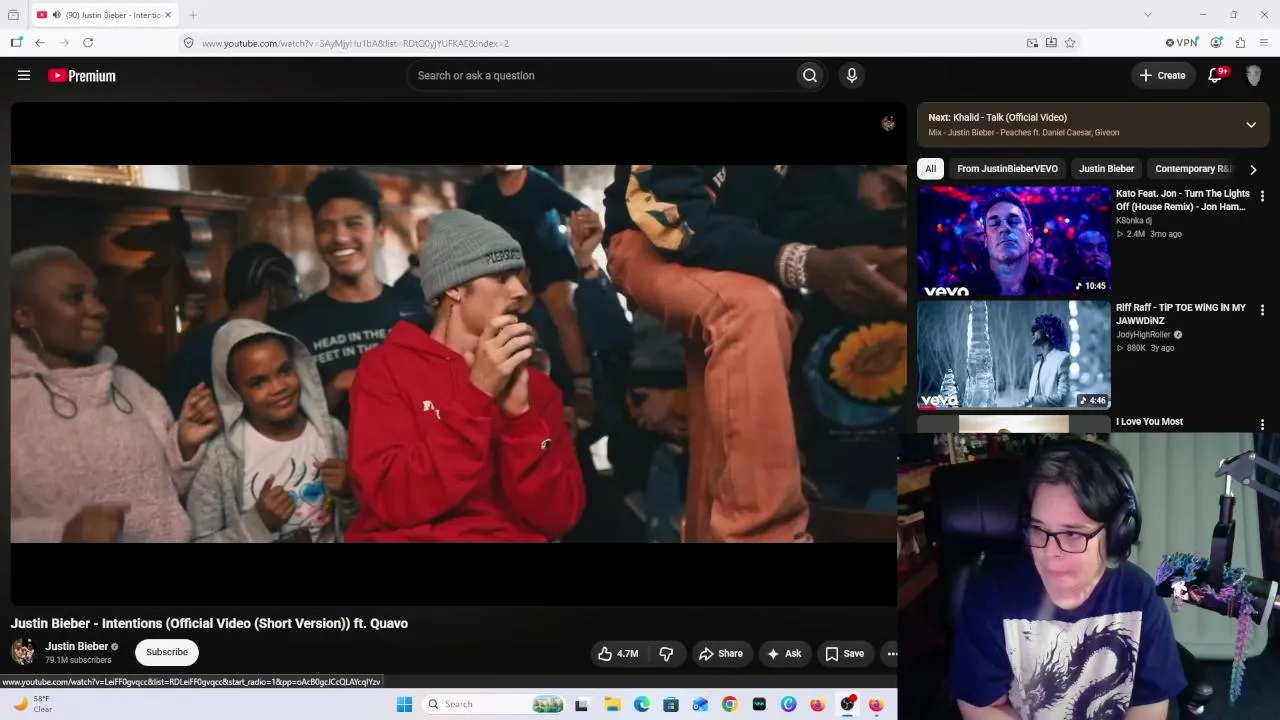Viewport: 1280px width, 720px height.
Task: Click the Ask button below the video
Action: pyautogui.click(x=784, y=654)
